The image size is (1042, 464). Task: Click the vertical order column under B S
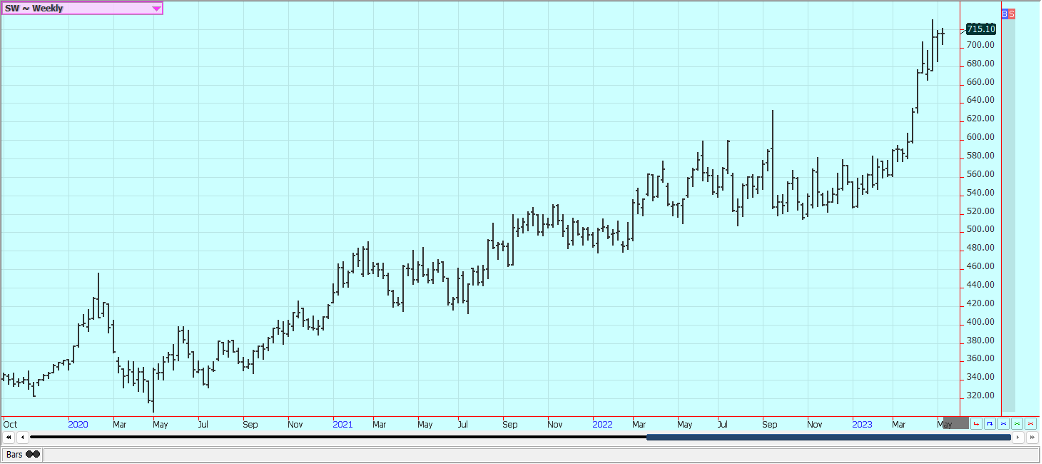[1008, 215]
